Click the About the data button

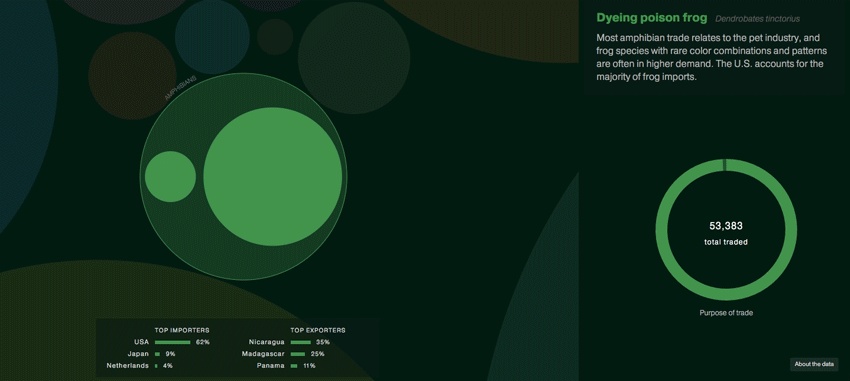(814, 364)
